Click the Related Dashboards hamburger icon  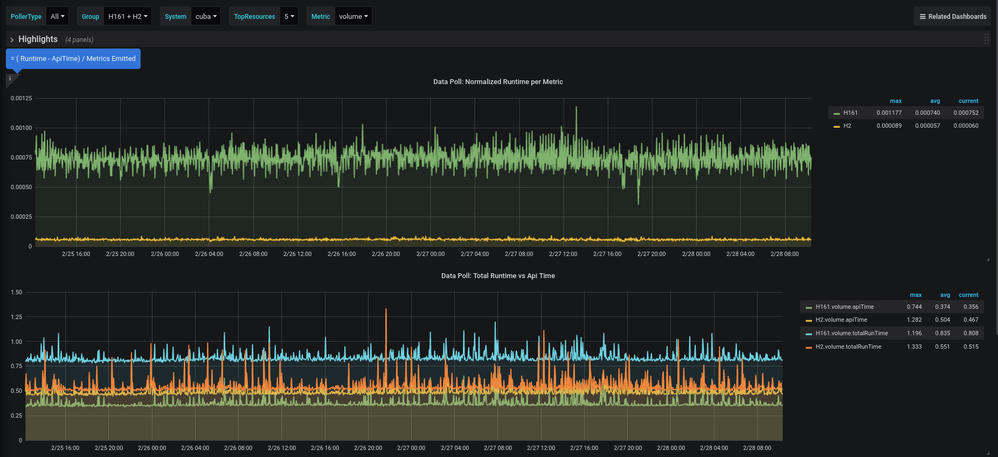tap(923, 17)
